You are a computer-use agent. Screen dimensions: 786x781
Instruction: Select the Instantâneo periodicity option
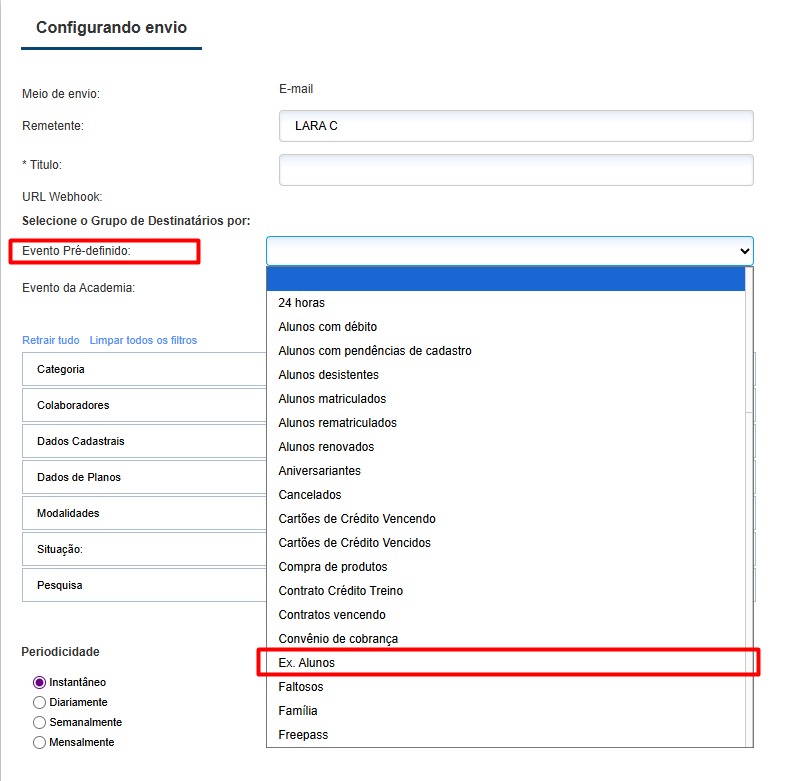[40, 682]
